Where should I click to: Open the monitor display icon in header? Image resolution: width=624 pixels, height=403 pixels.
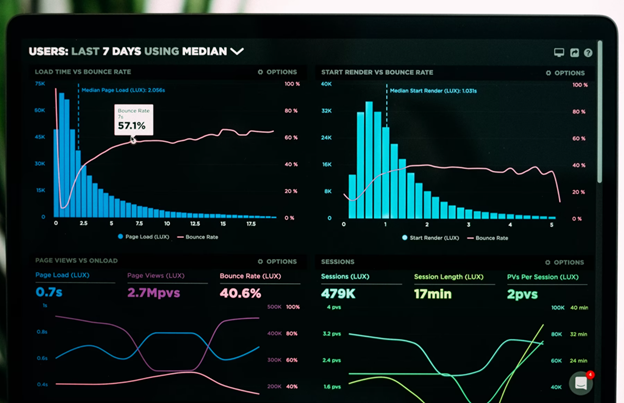click(x=559, y=53)
